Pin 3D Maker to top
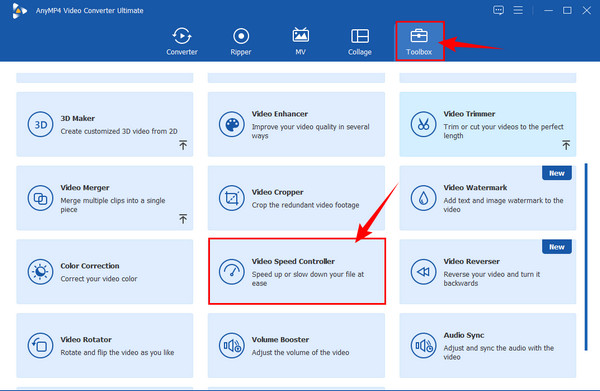This screenshot has width=600, height=391. click(x=183, y=145)
